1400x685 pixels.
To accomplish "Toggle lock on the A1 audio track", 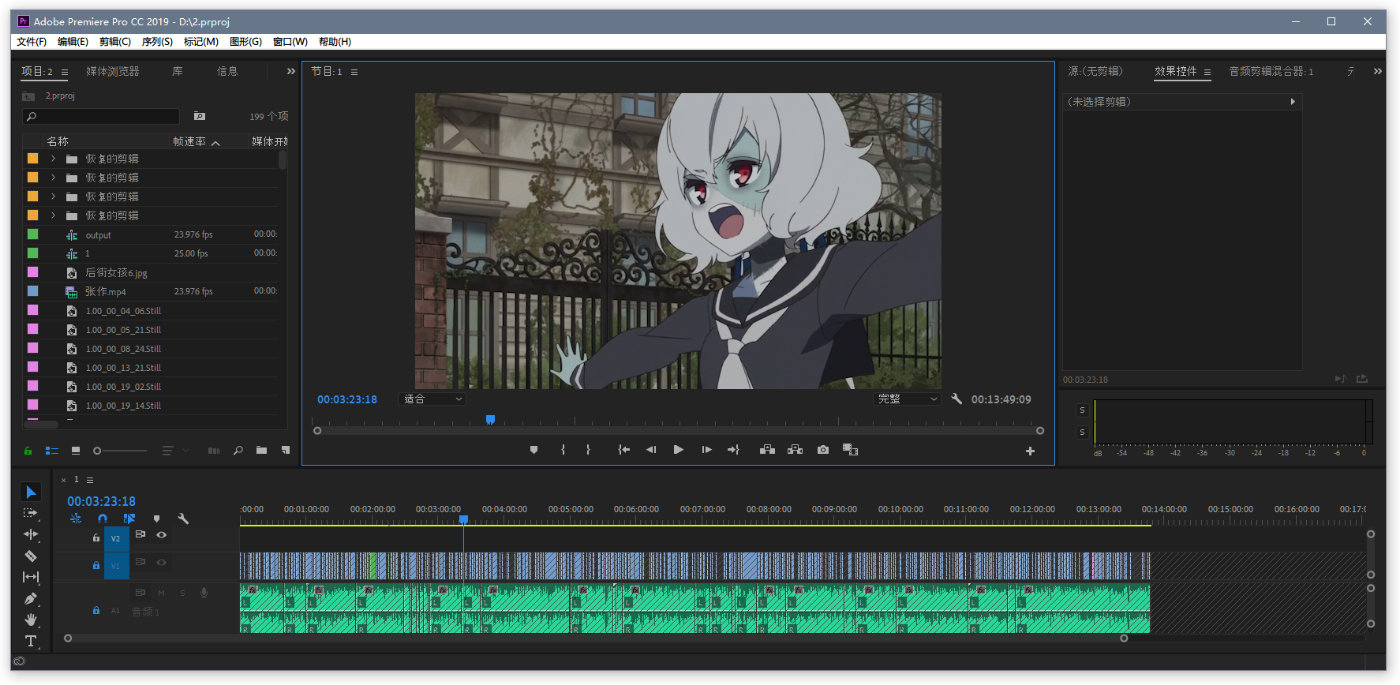I will point(96,610).
